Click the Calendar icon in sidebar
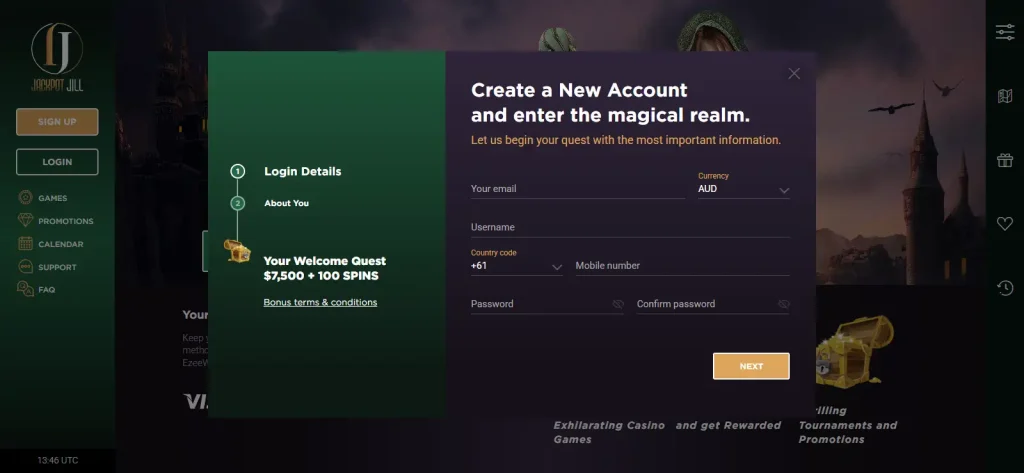 [25, 244]
